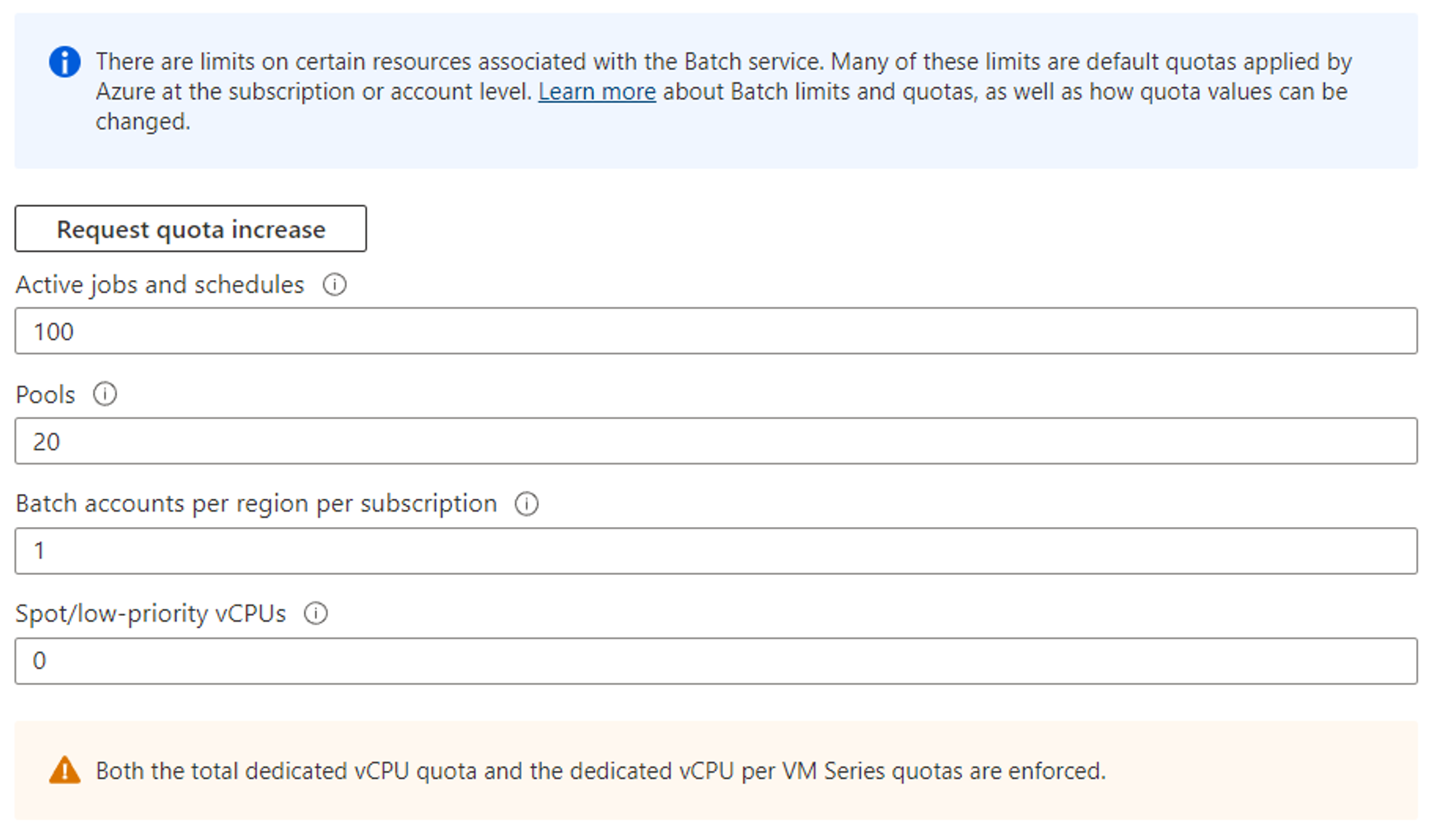Image resolution: width=1430 pixels, height=840 pixels.
Task: Click the Batch accounts per region per subscription label
Action: point(256,504)
